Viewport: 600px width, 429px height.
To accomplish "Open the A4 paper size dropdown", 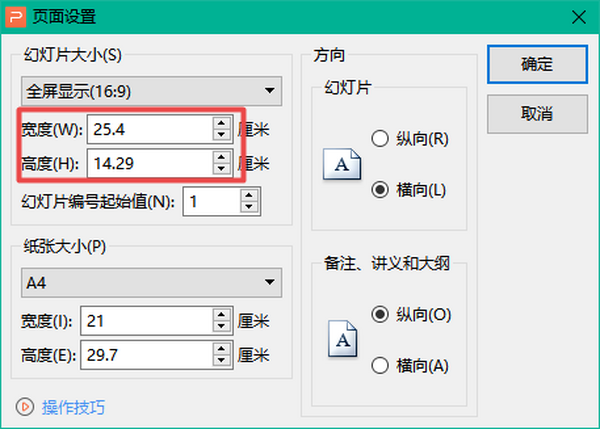I will click(152, 283).
